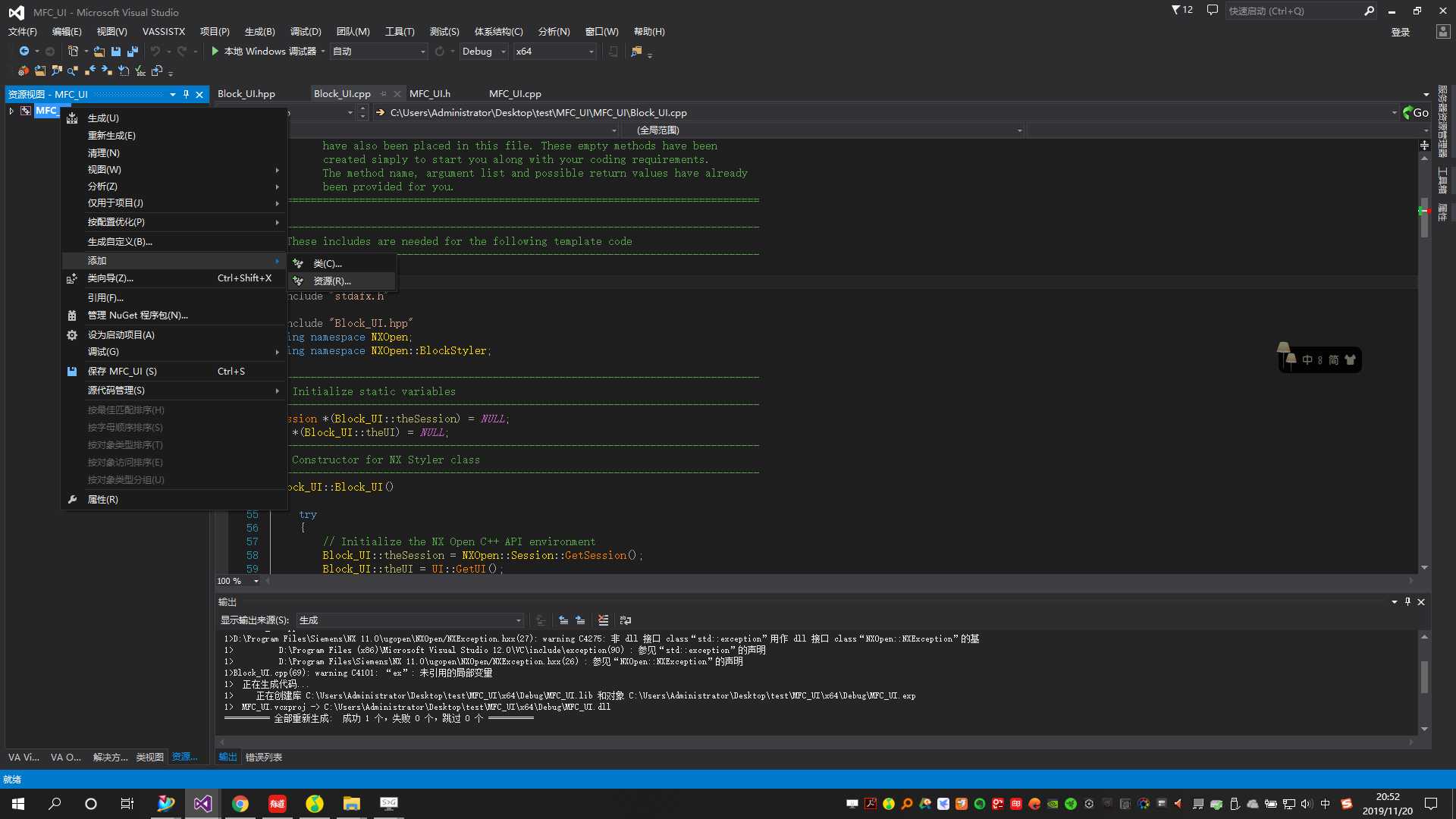Click the taskbar volume speaker icon
Screen dimensions: 1456x819
coord(1306,804)
